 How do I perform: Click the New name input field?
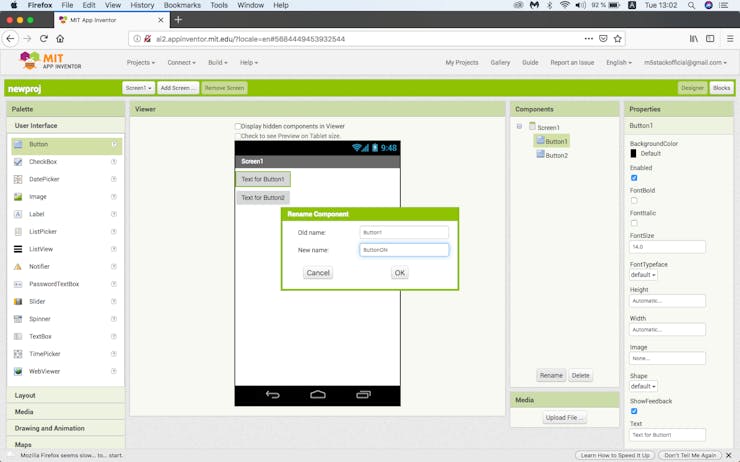tap(404, 250)
